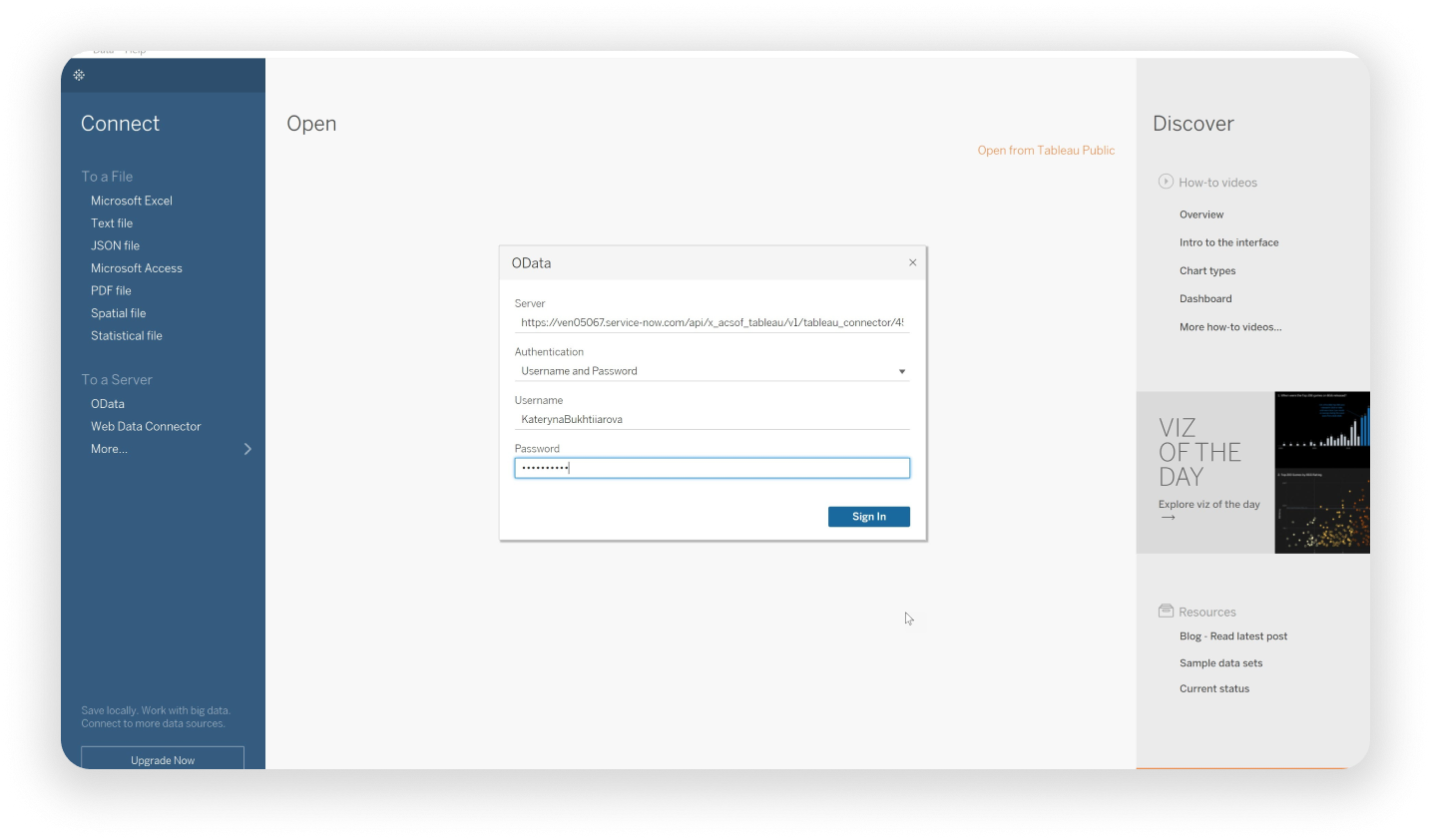This screenshot has height=840, width=1431.
Task: Click the Server URL field
Action: click(x=712, y=322)
